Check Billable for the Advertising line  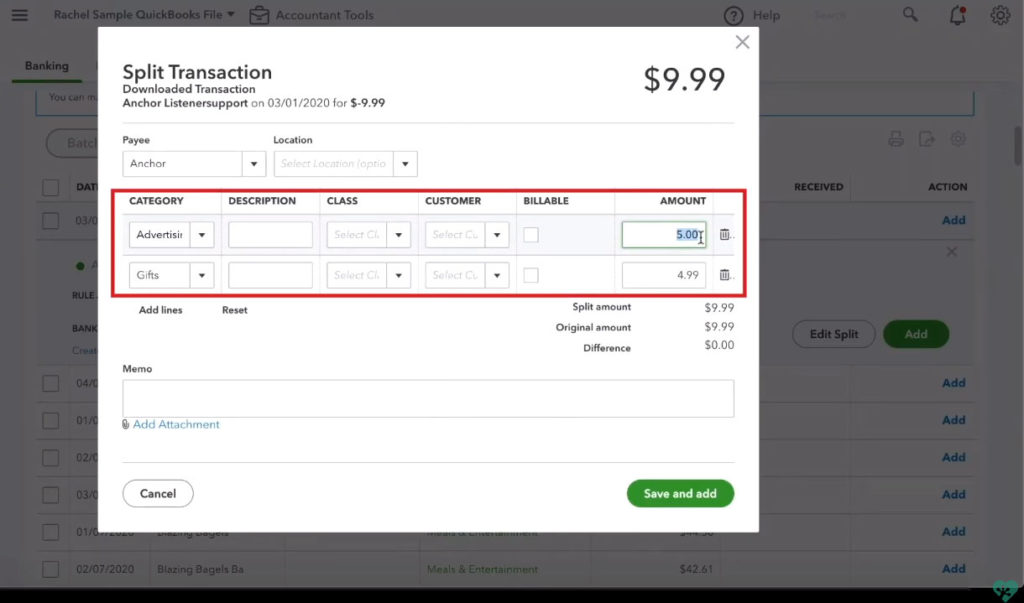[x=531, y=235]
